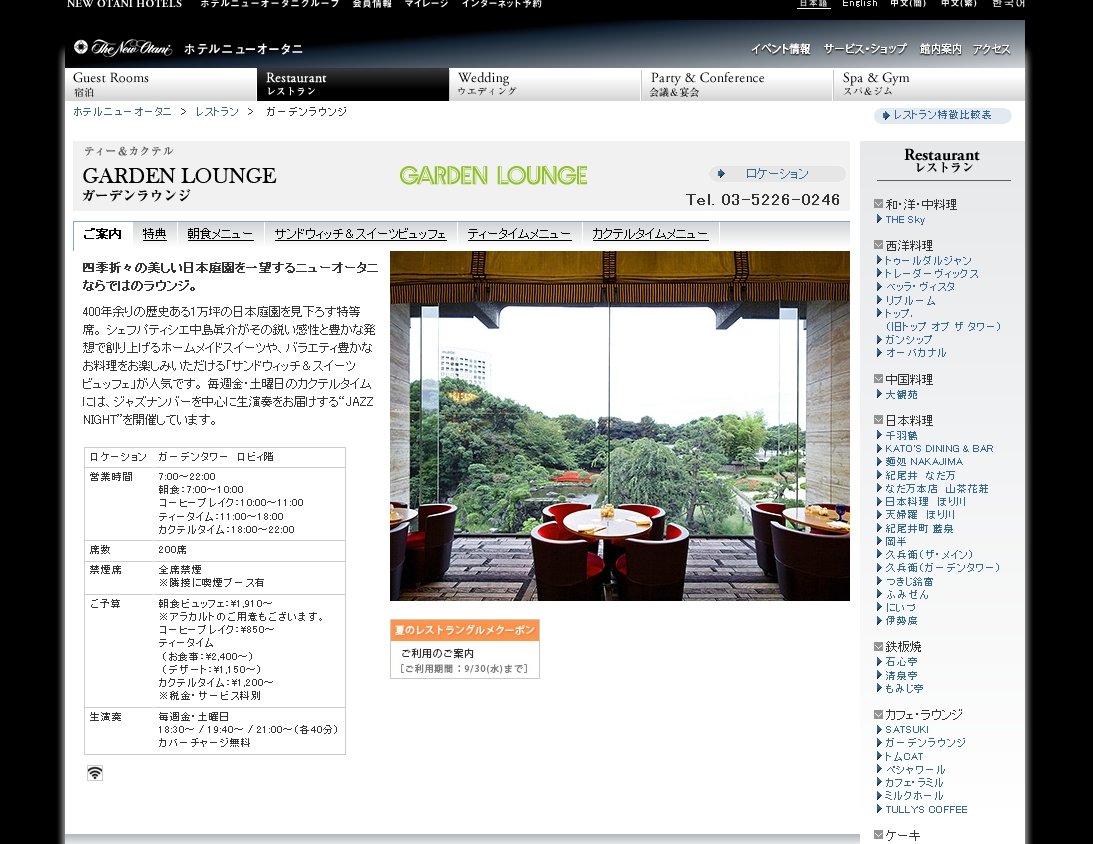The width and height of the screenshot is (1093, 844).
Task: Open オーバカナル in sidebar
Action: coord(915,353)
